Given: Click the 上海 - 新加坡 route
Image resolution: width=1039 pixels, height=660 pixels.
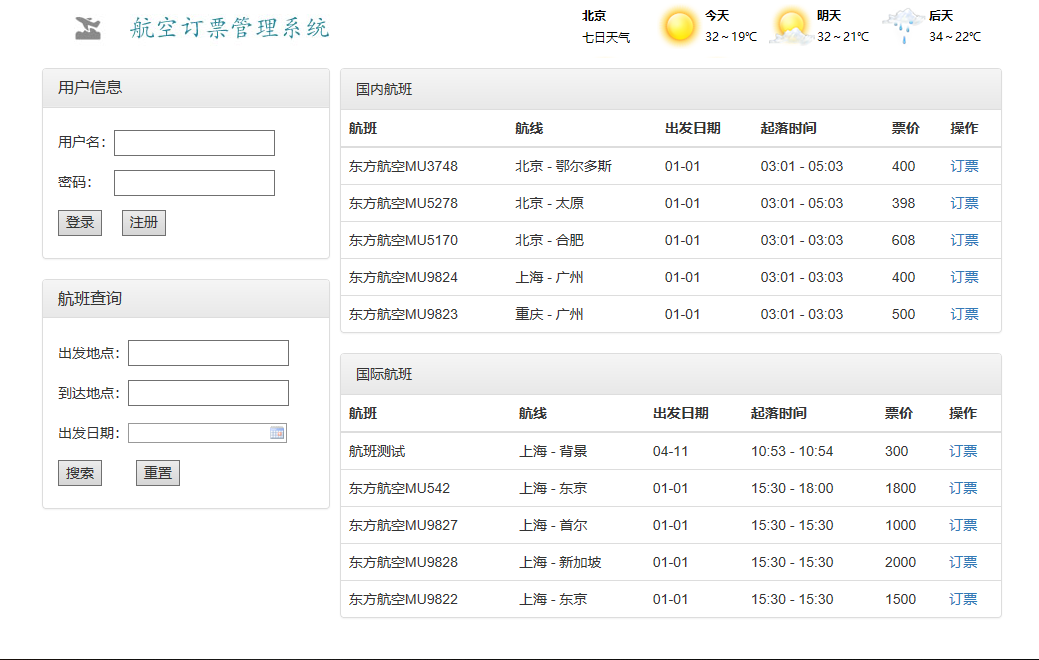Looking at the screenshot, I should (560, 563).
